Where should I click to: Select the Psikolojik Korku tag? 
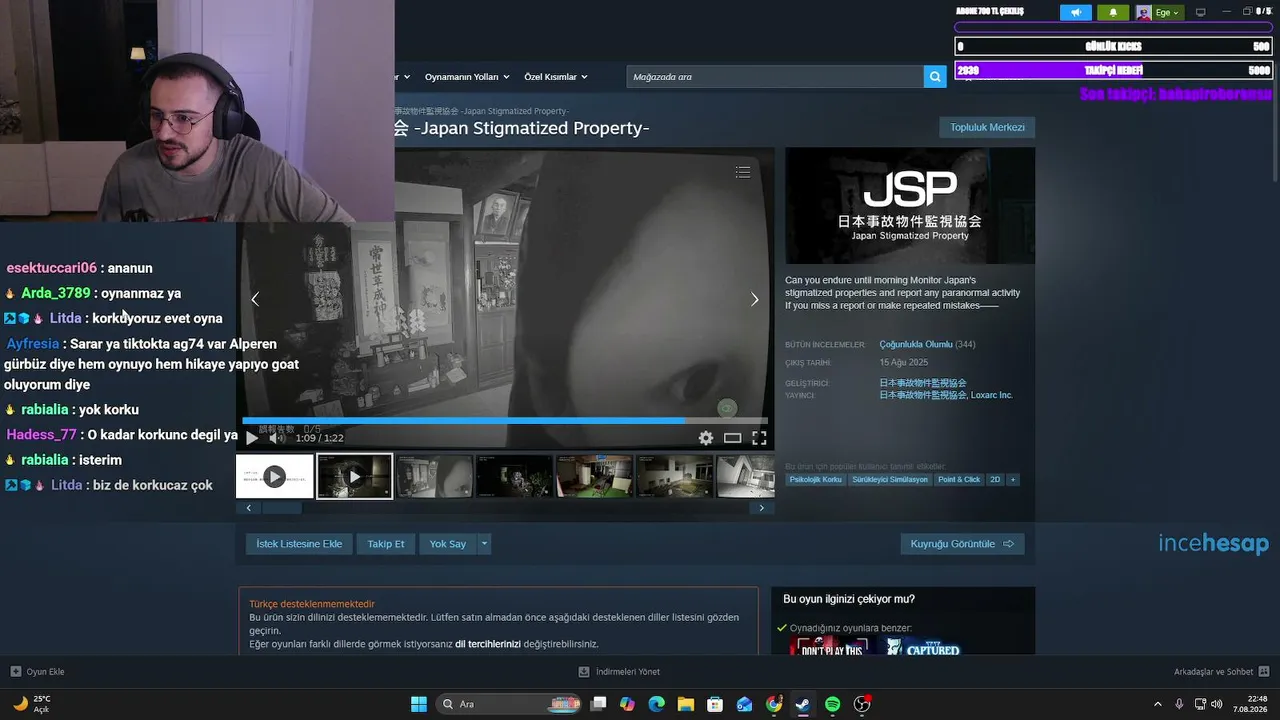pyautogui.click(x=816, y=480)
